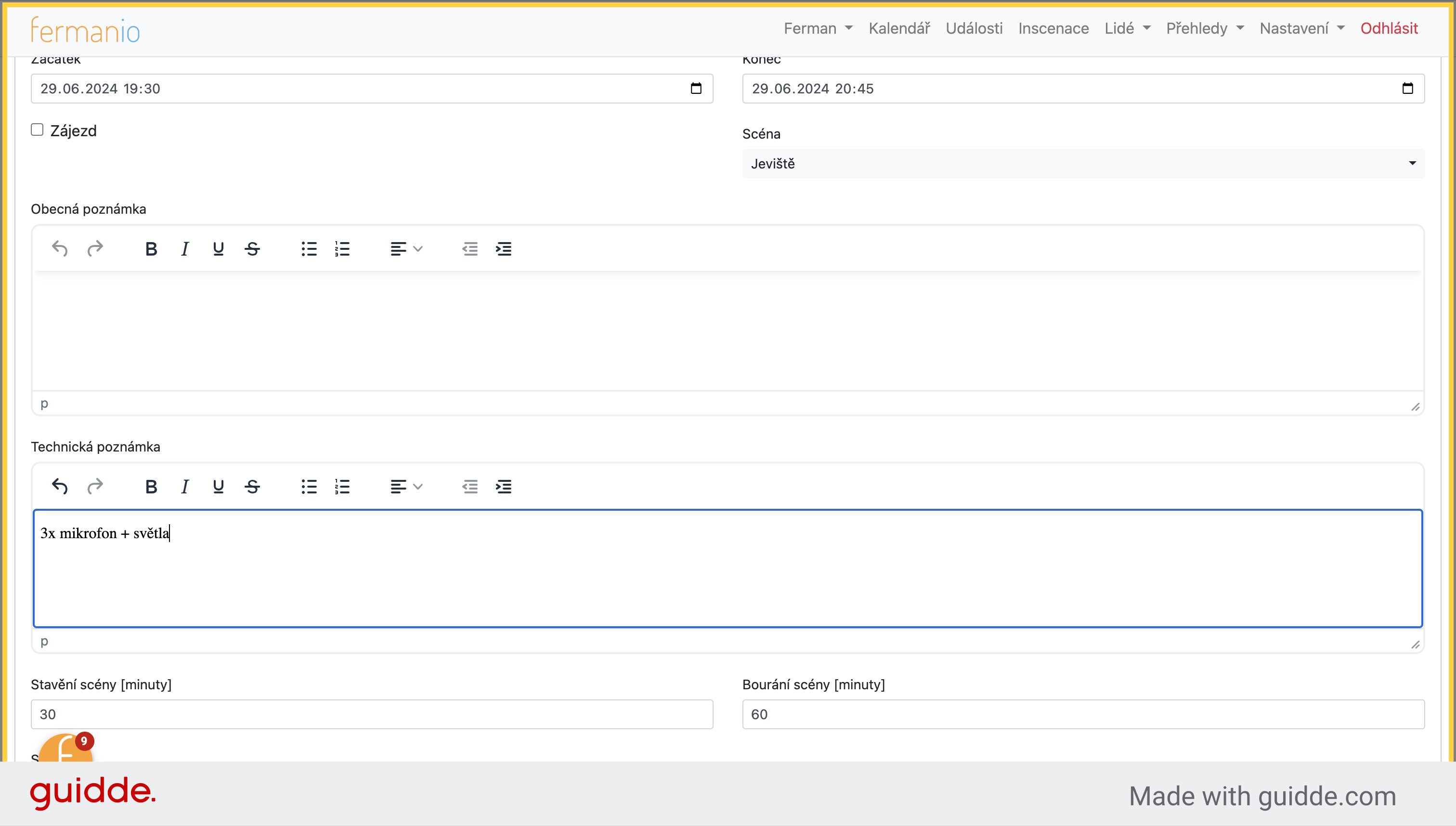Expand the Lidé menu
Image resolution: width=1456 pixels, height=826 pixels.
[1127, 28]
